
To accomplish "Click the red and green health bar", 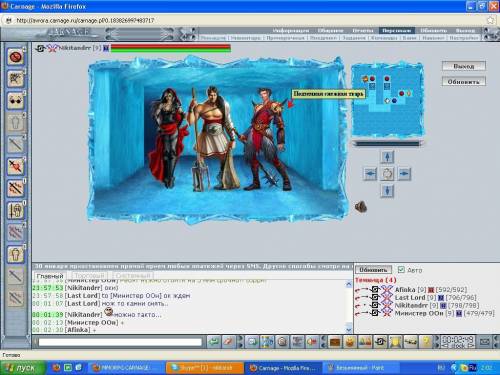I will (x=170, y=48).
